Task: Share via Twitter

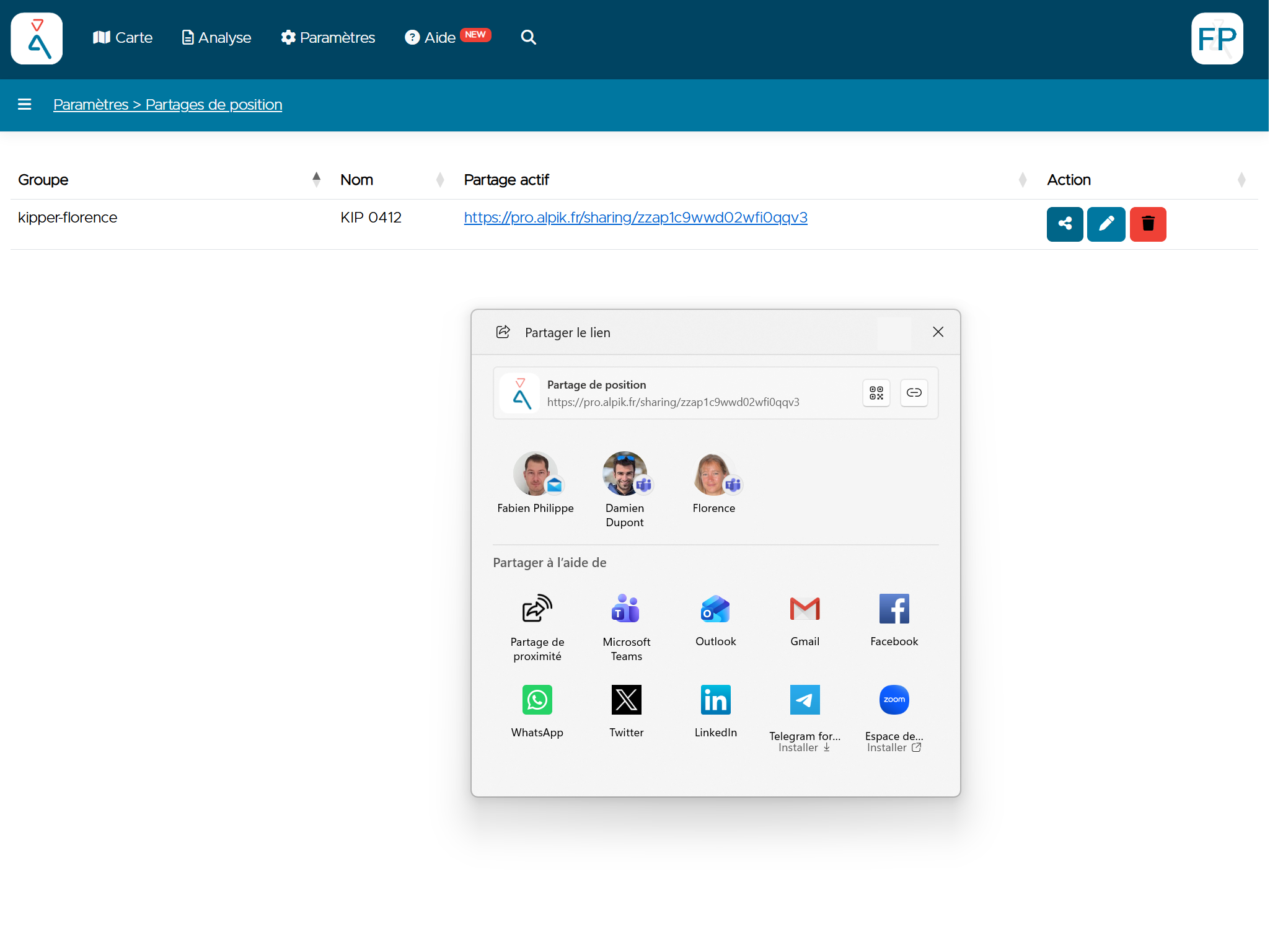Action: coord(627,712)
